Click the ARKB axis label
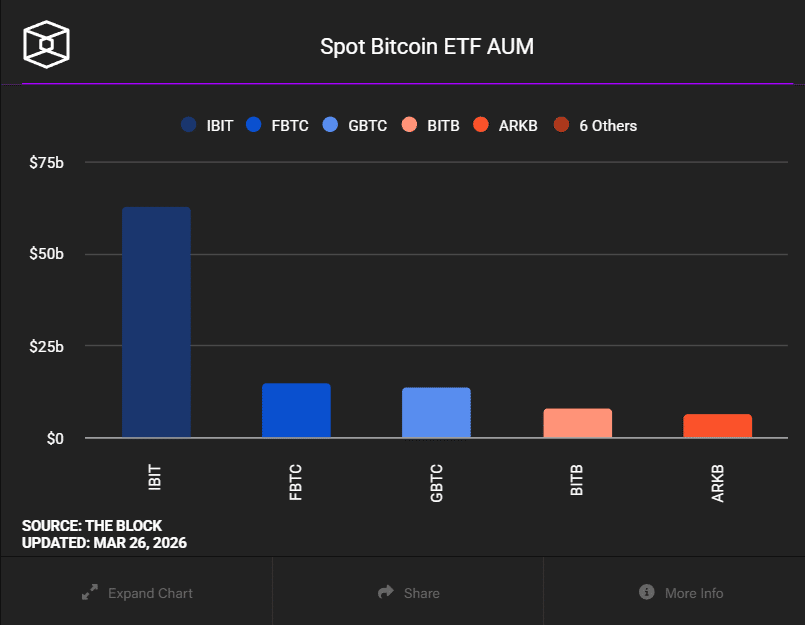Screen dimensions: 805x625 (718, 483)
